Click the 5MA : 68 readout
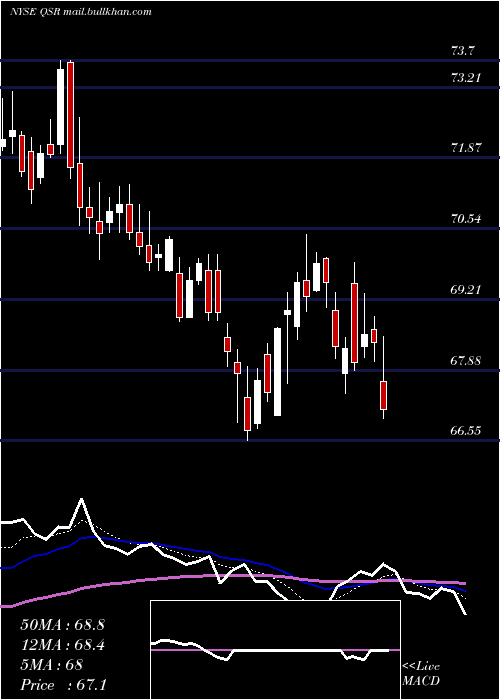 tap(51, 665)
